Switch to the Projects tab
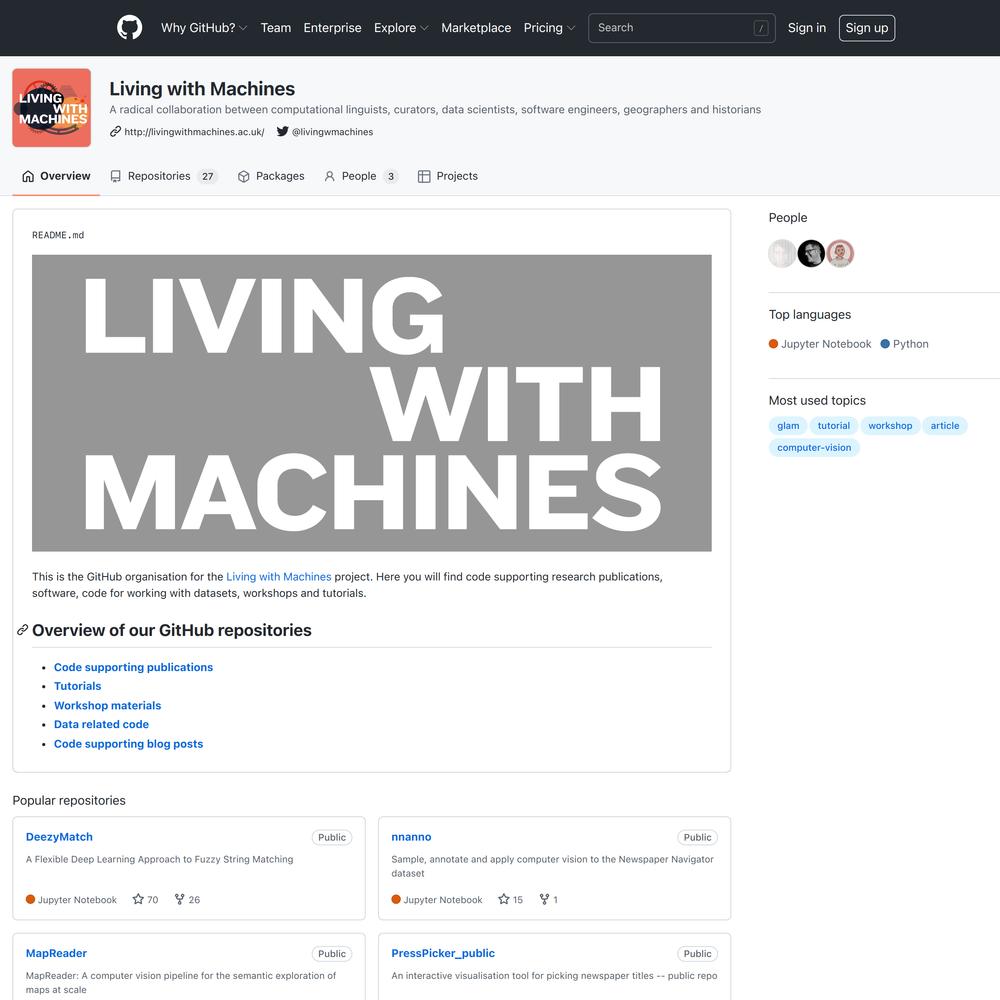 [x=448, y=176]
